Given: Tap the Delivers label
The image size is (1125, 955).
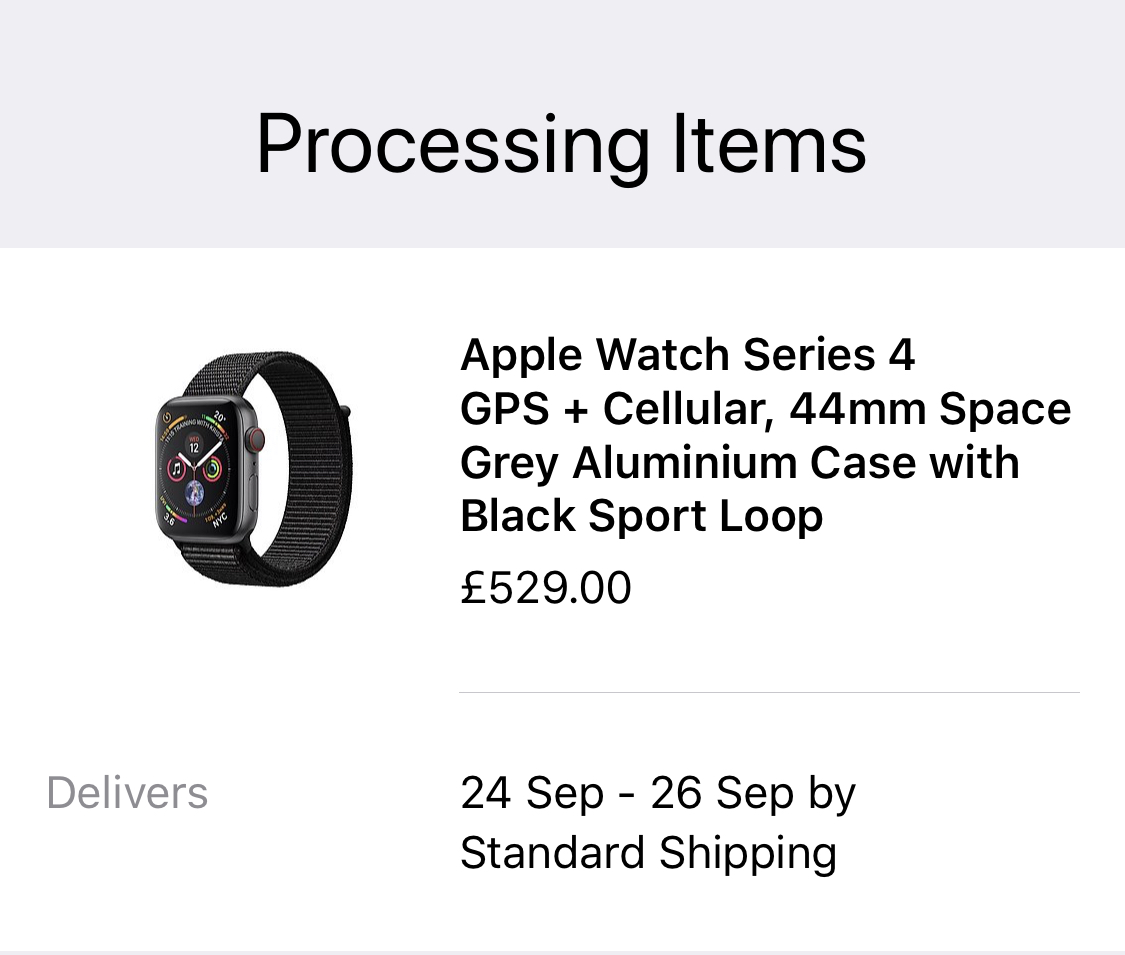Looking at the screenshot, I should 127,793.
